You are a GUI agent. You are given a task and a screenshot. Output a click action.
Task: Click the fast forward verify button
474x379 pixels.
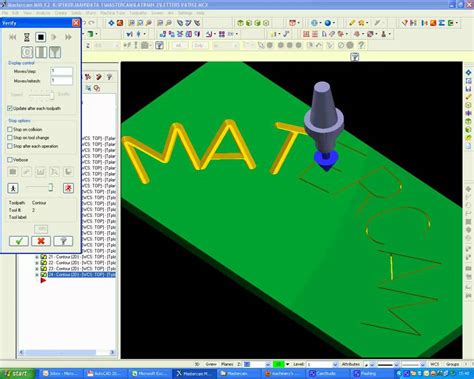tap(68, 37)
